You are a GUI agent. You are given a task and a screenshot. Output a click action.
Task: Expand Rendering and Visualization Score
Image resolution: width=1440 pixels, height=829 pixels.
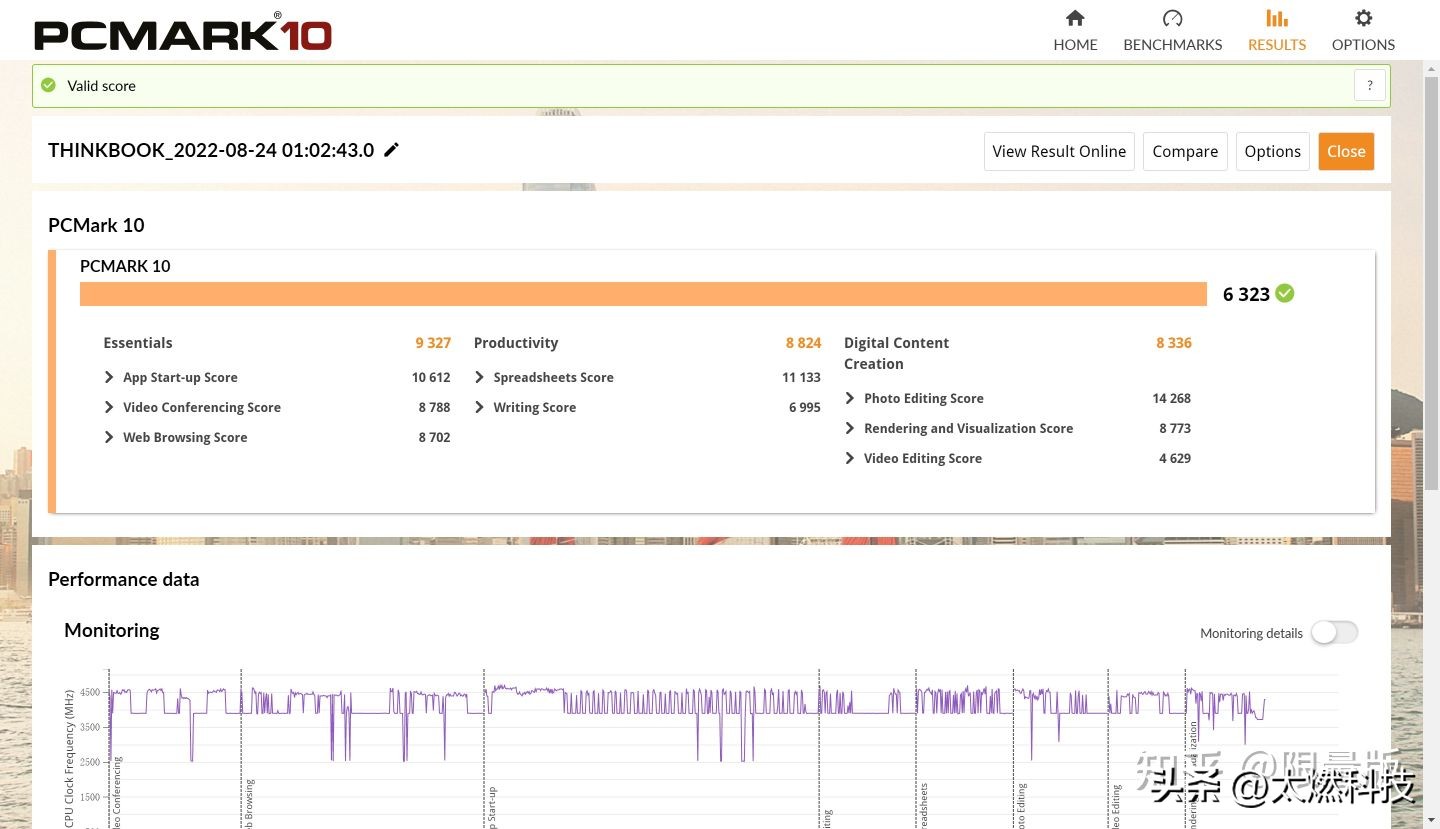[x=850, y=428]
